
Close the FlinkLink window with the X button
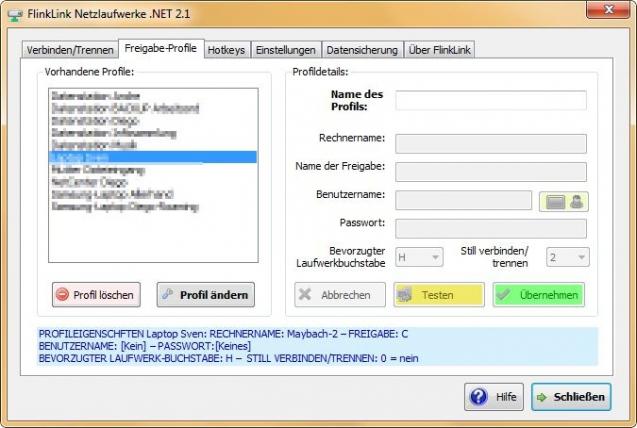[608, 9]
